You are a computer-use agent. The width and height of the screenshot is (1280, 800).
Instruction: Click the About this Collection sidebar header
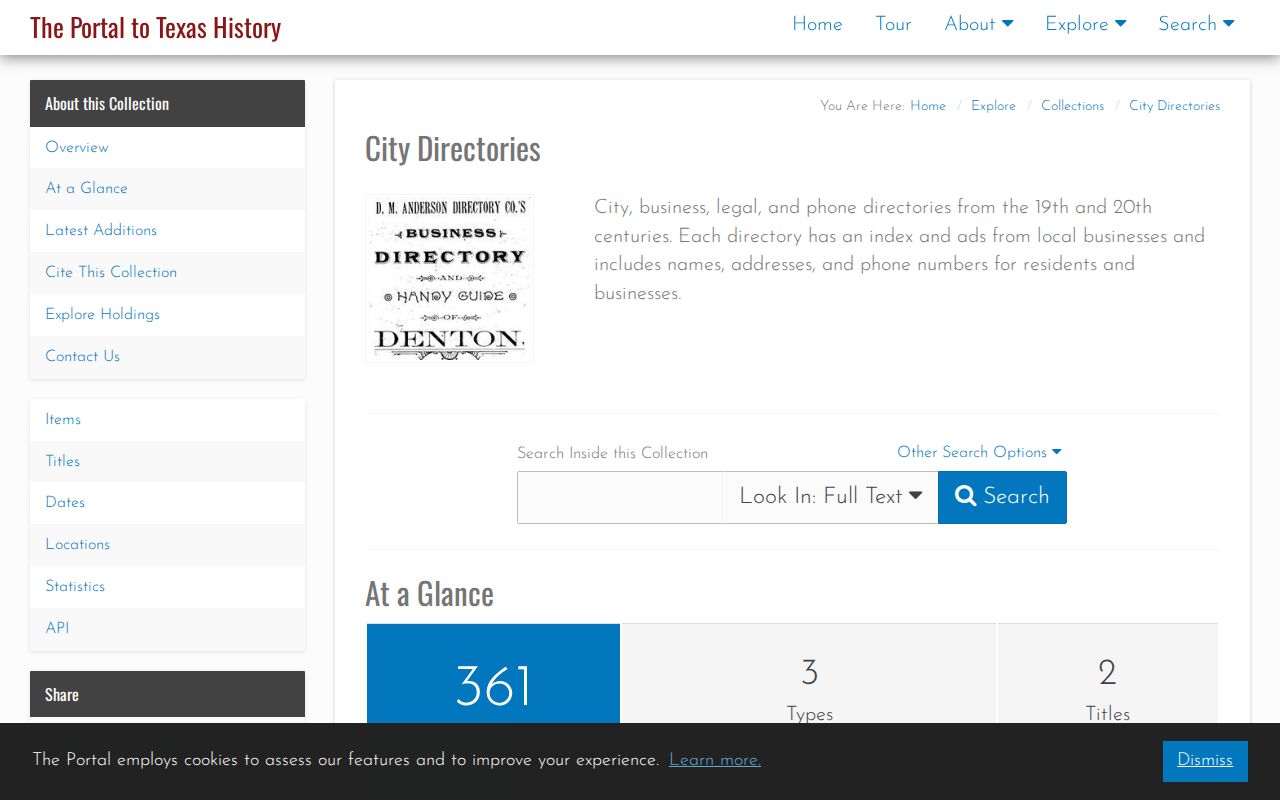[167, 104]
